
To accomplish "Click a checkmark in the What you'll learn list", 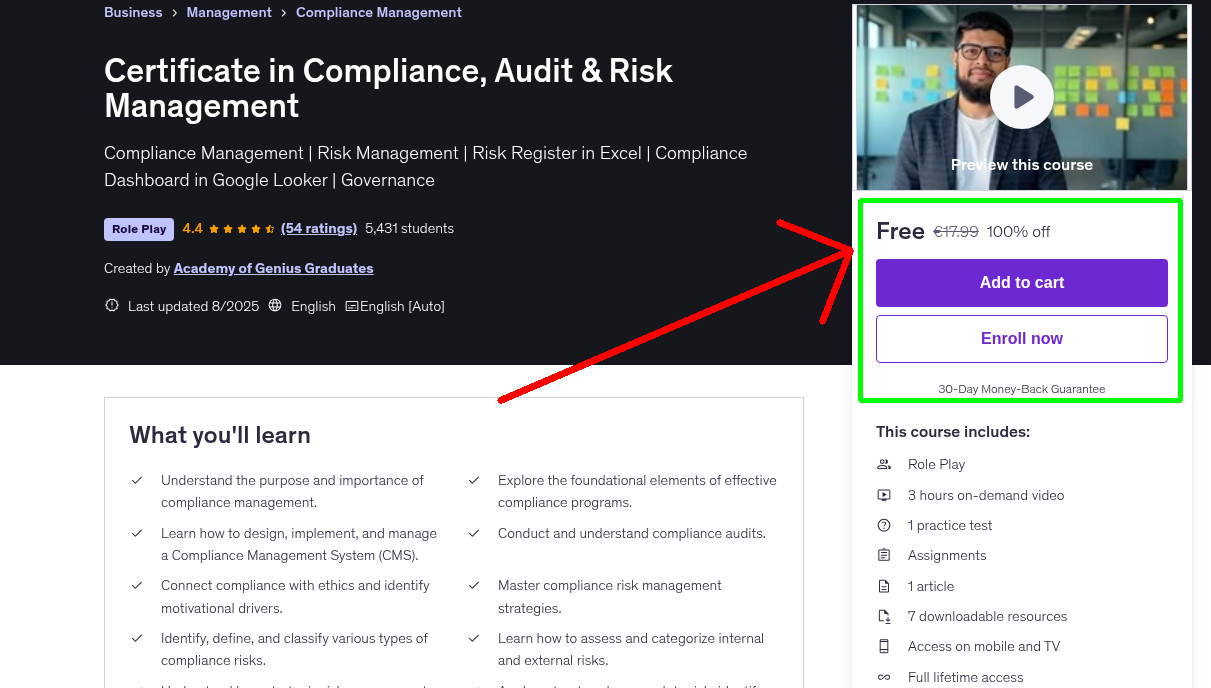I will click(x=137, y=480).
